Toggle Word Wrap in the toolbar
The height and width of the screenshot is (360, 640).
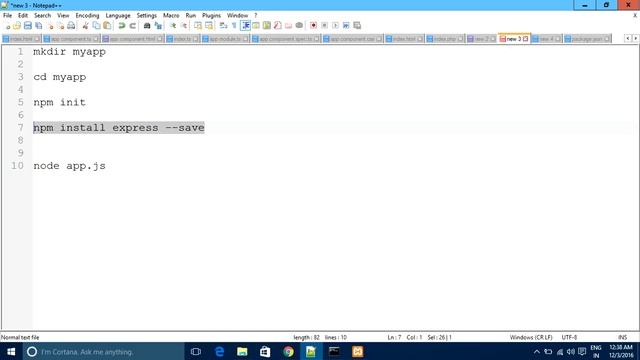click(x=223, y=26)
